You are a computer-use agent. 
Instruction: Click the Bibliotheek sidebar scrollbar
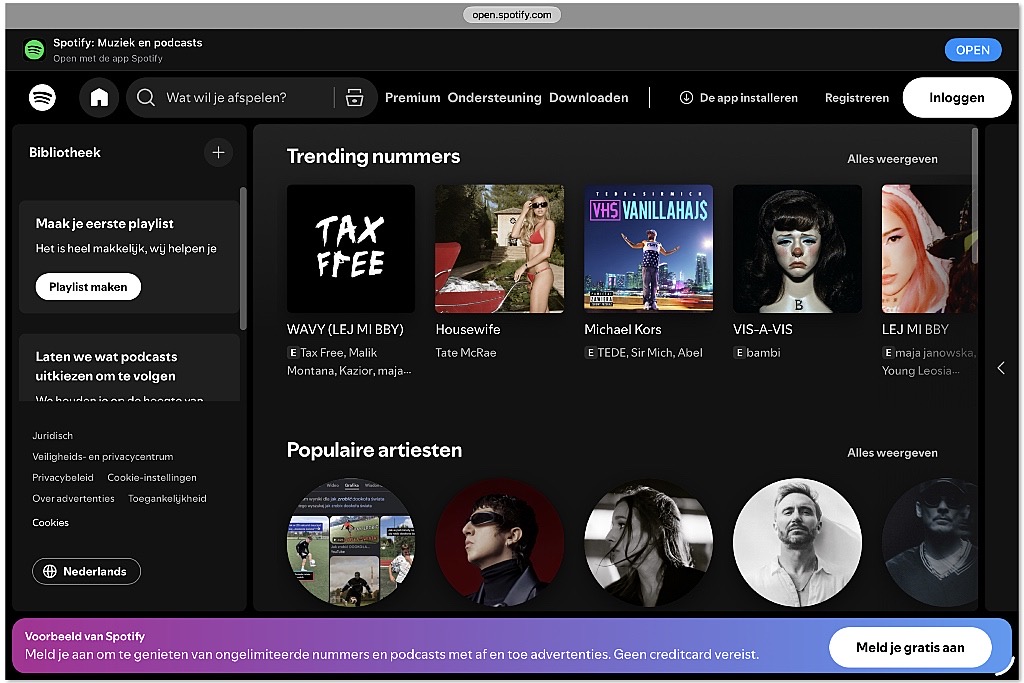[x=243, y=259]
